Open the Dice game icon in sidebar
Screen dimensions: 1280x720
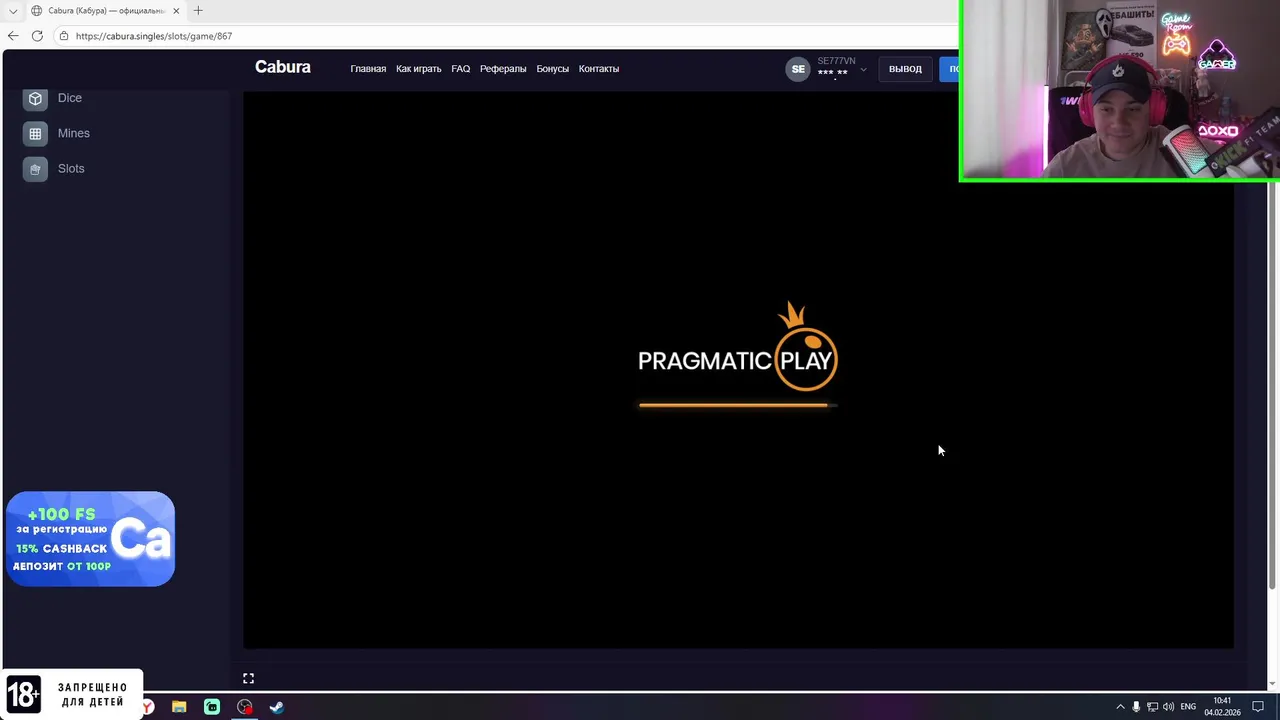click(35, 98)
